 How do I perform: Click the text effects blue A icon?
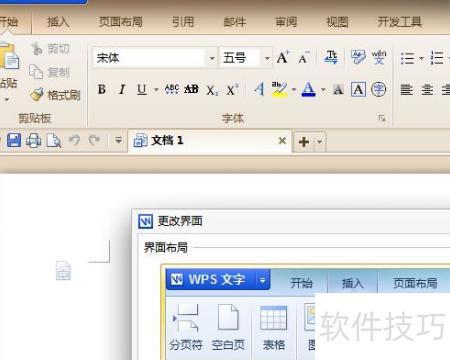[x=259, y=89]
